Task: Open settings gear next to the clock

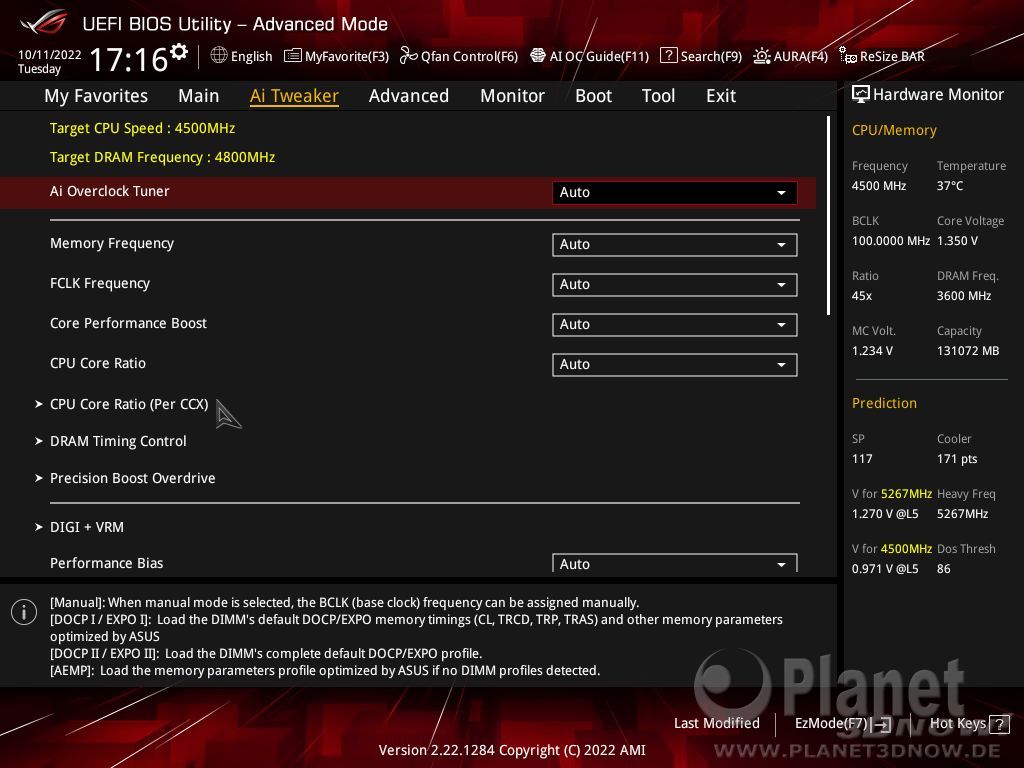Action: [x=179, y=51]
